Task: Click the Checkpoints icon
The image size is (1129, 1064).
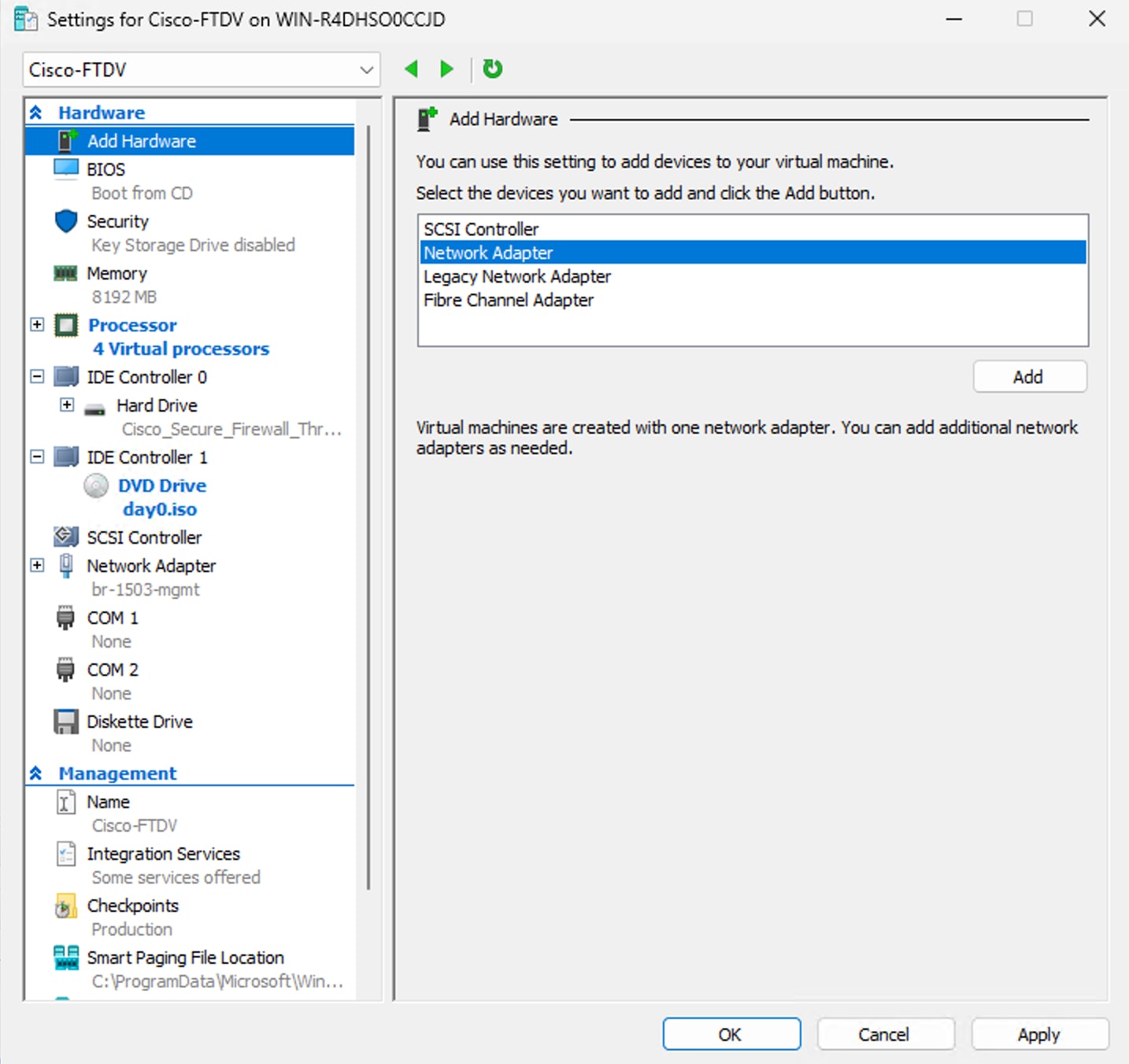Action: pyautogui.click(x=66, y=906)
